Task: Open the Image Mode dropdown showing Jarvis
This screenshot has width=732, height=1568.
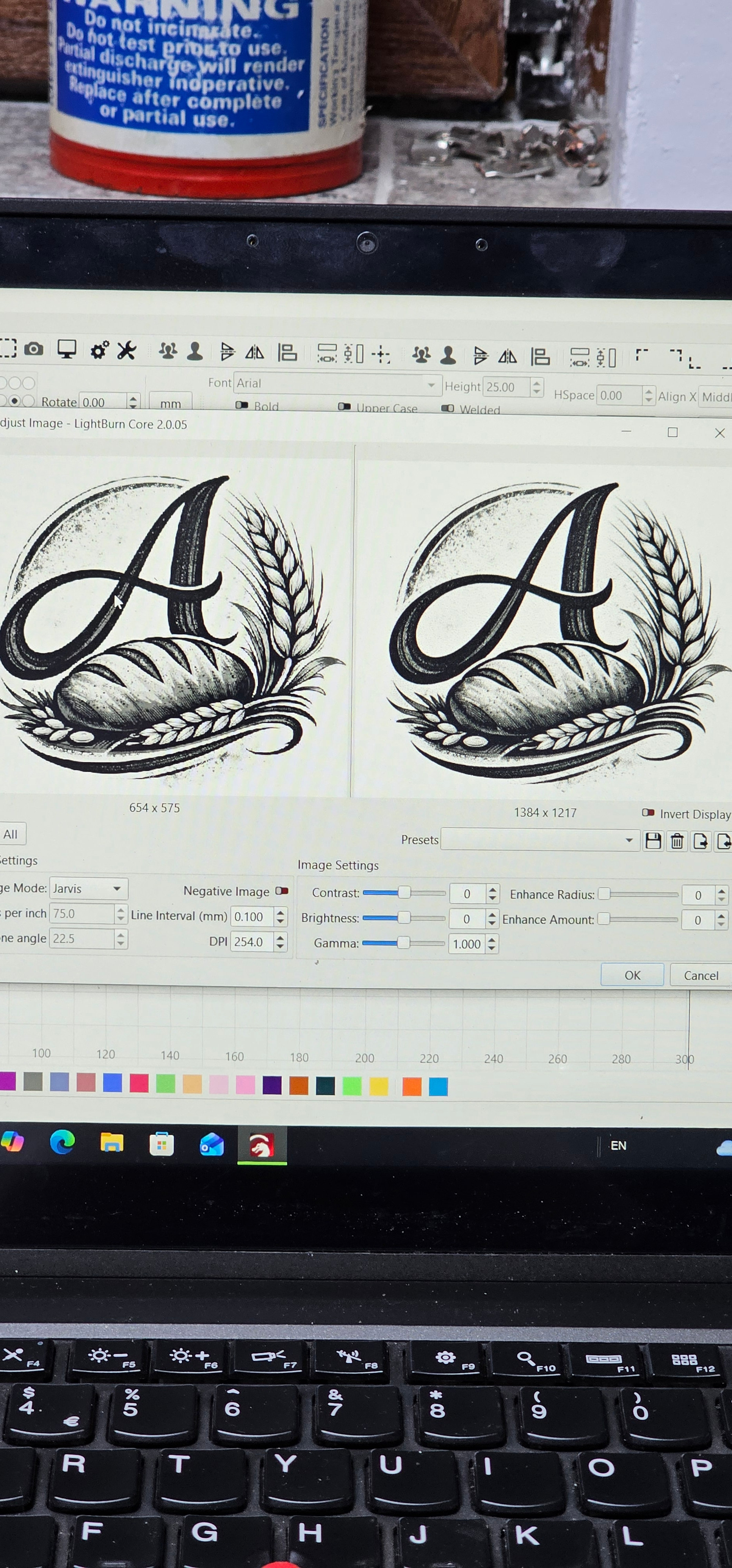Action: point(89,889)
